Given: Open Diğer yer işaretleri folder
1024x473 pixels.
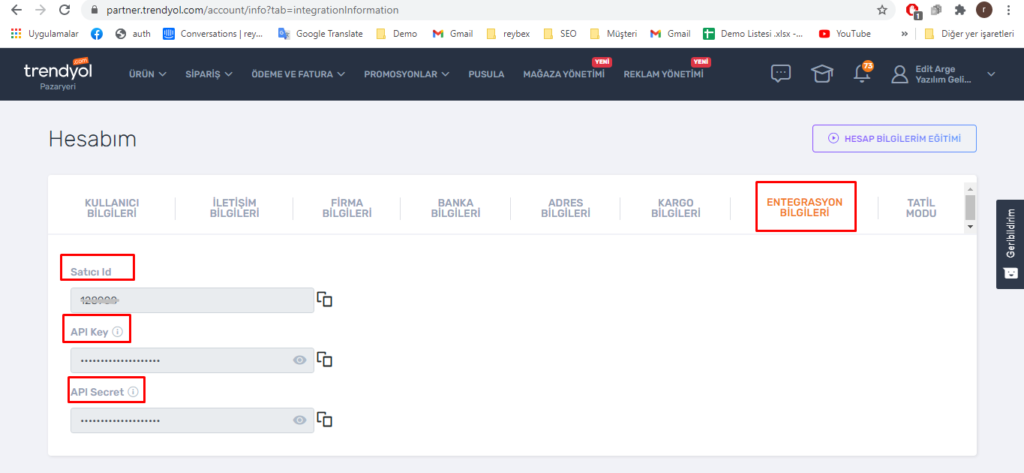Looking at the screenshot, I should [x=969, y=33].
